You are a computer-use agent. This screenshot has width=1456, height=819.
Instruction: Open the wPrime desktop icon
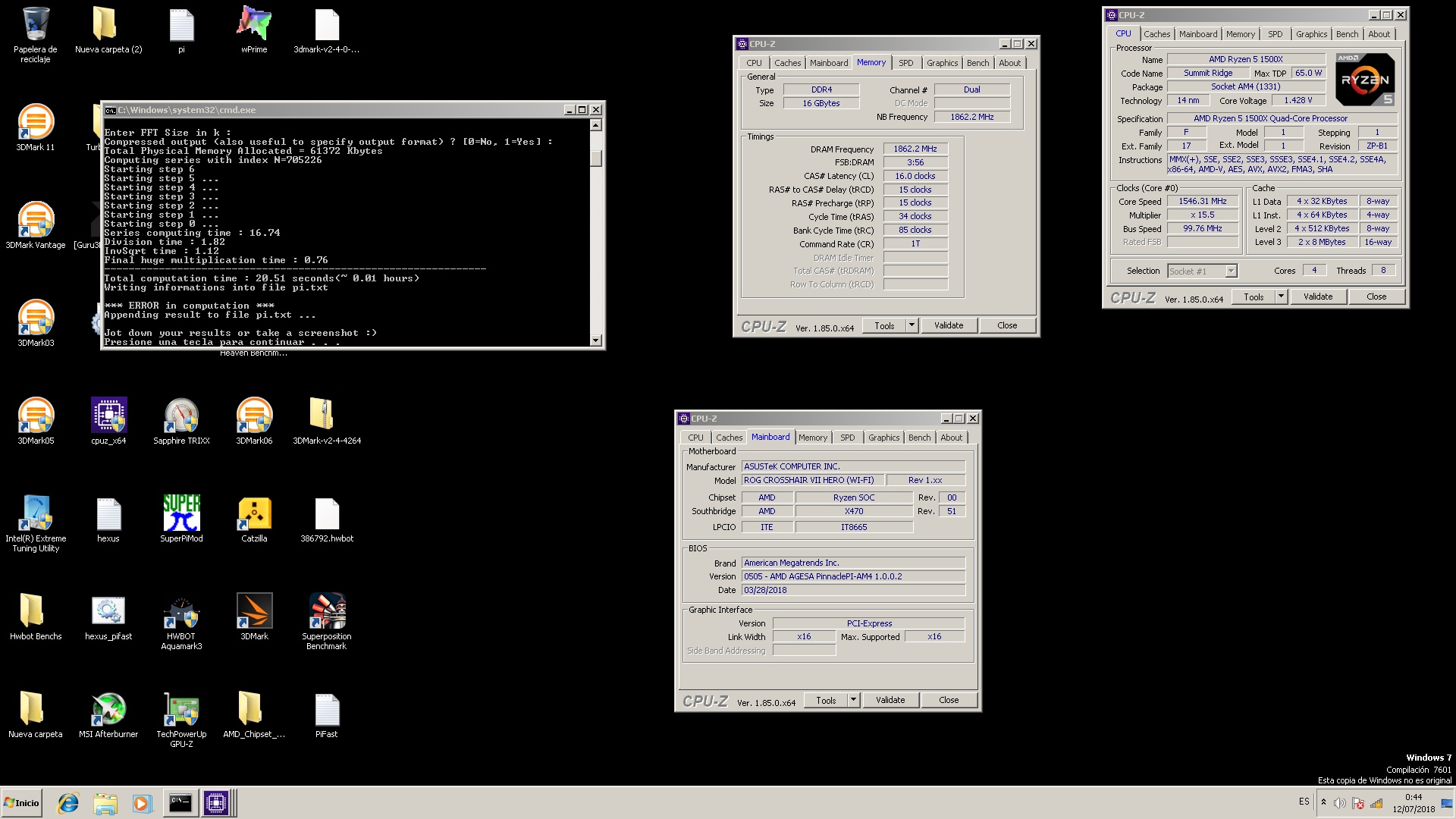tap(254, 30)
